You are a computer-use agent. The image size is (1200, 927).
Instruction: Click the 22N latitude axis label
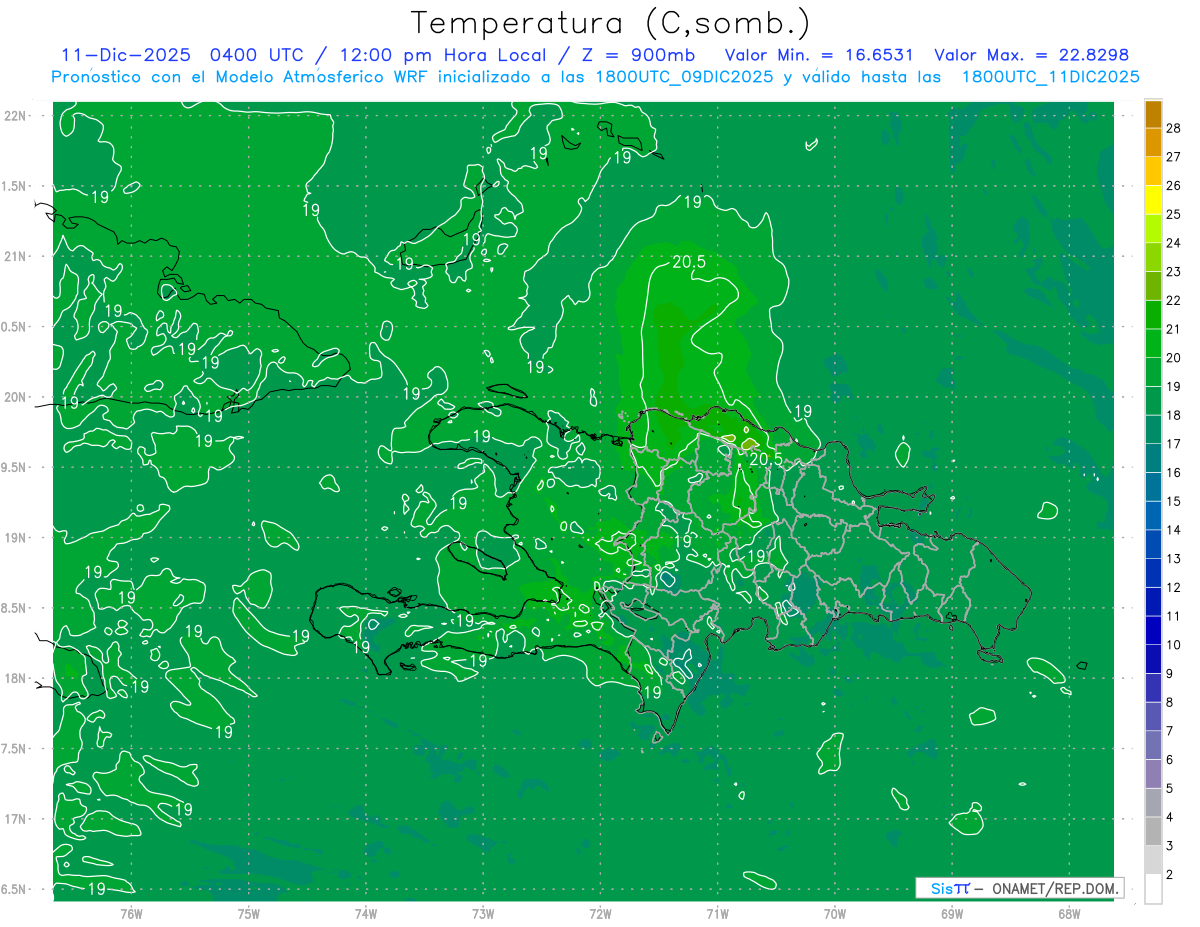(x=16, y=116)
